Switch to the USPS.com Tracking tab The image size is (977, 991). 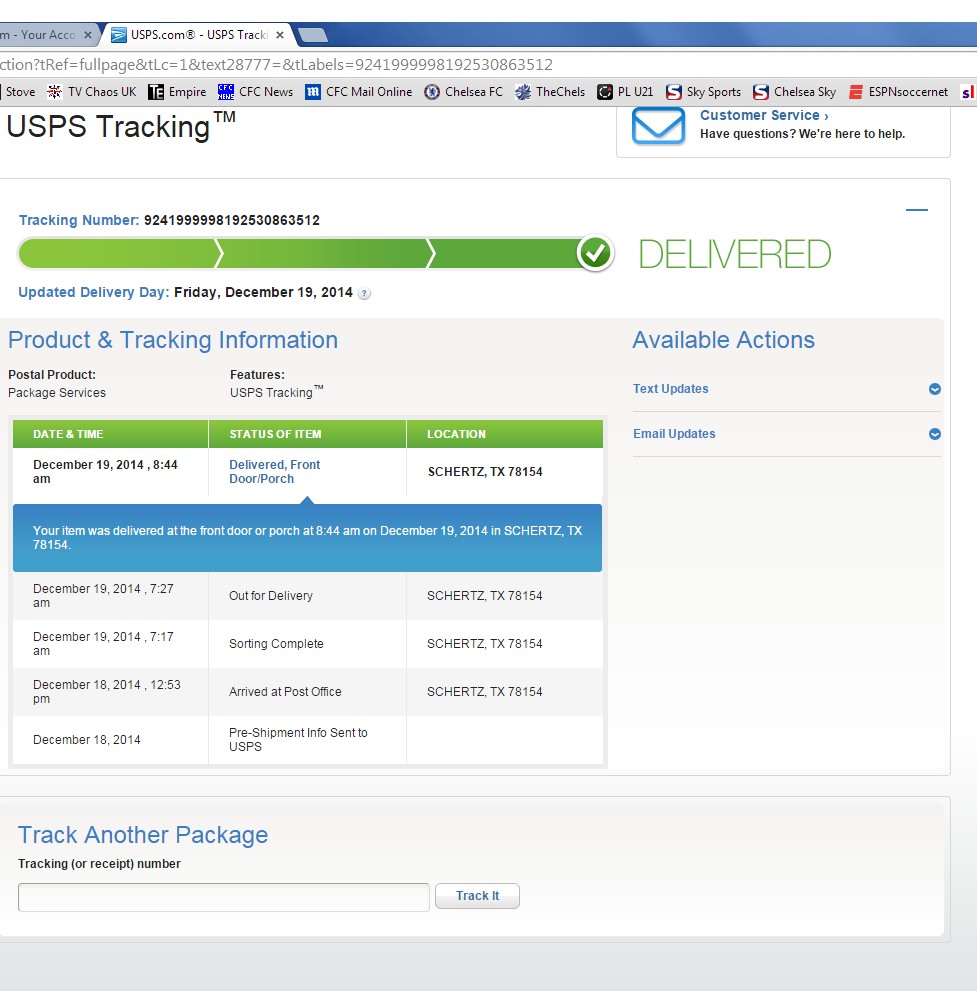[199, 35]
